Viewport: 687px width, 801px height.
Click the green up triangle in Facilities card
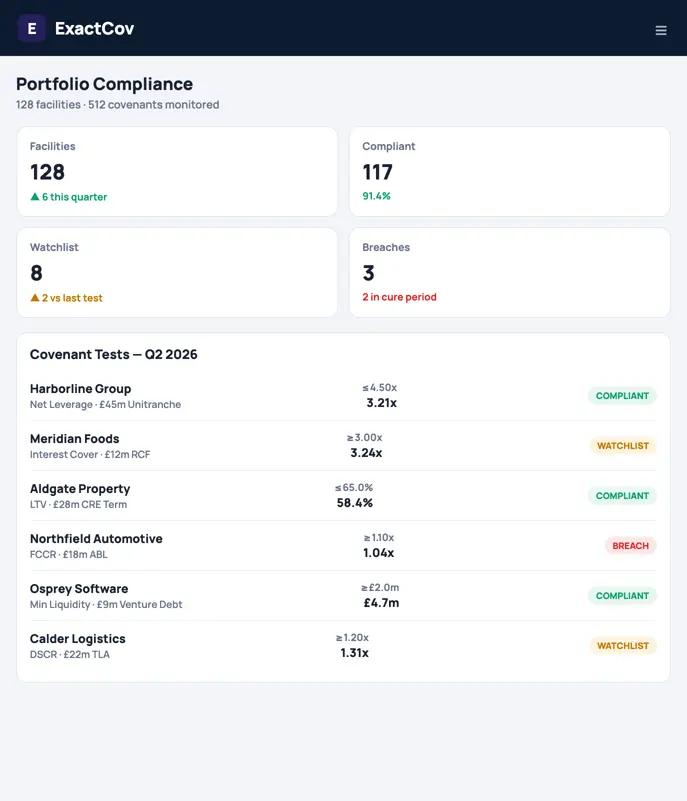point(35,197)
